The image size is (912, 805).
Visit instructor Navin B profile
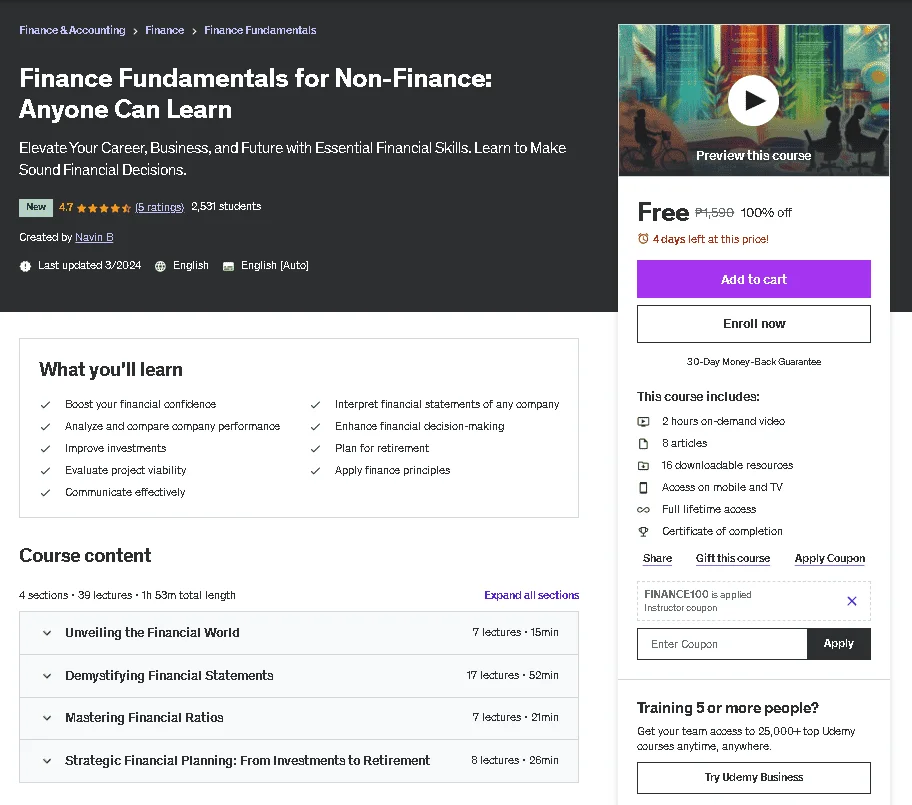94,237
